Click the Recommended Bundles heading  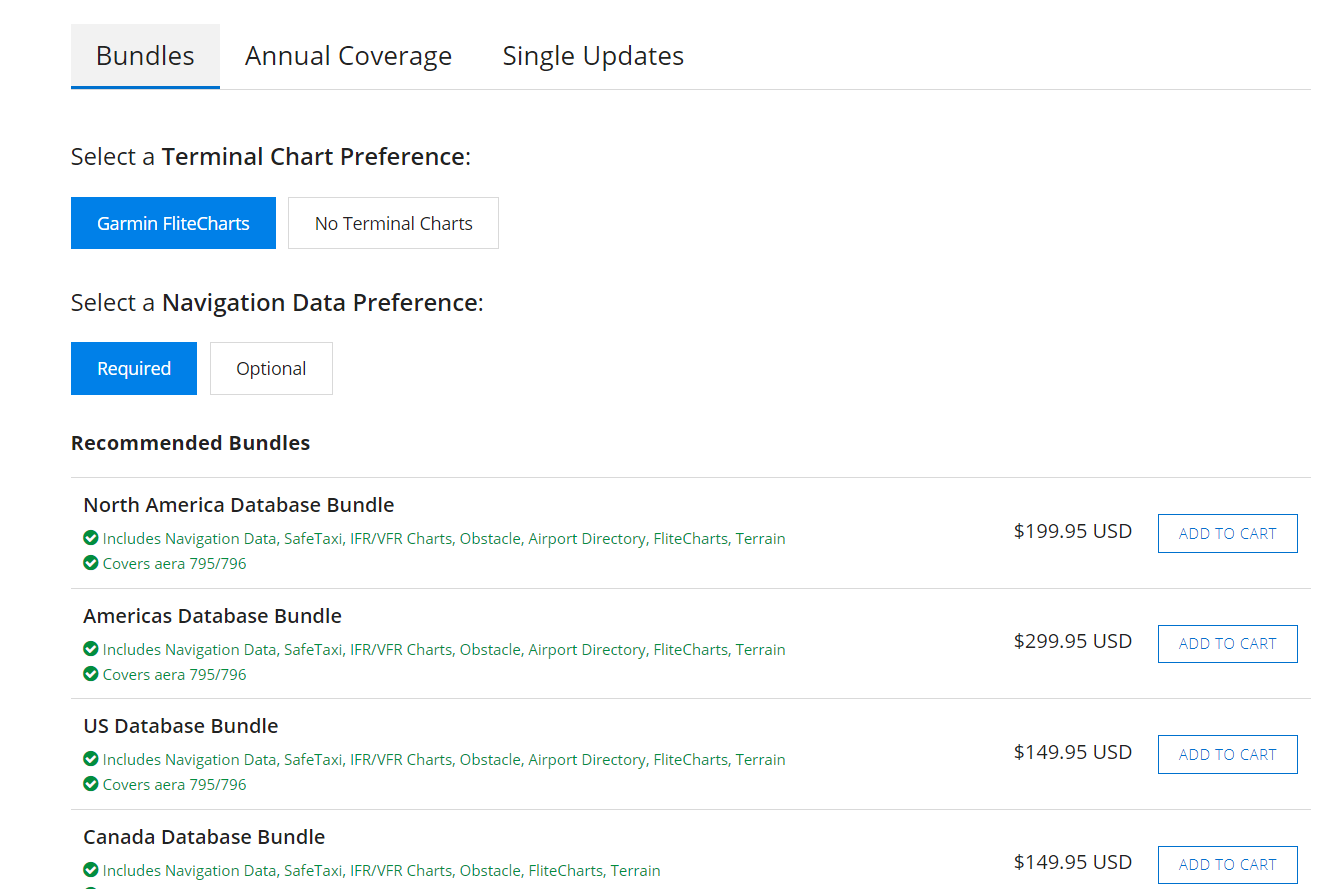[190, 443]
